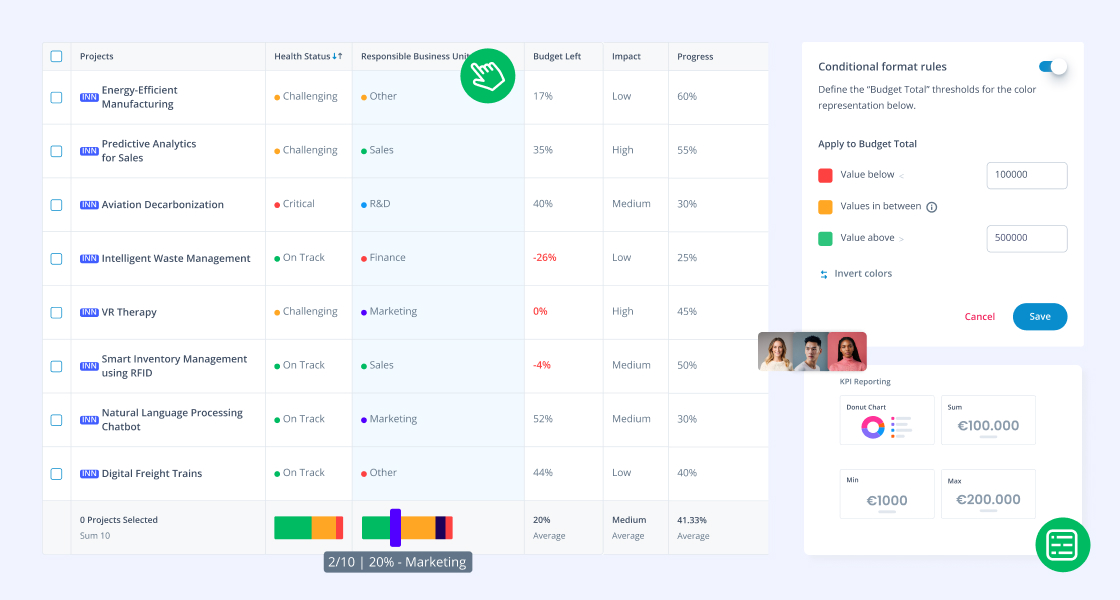The width and height of the screenshot is (1120, 600).
Task: Cancel the conditional format changes
Action: [x=979, y=317]
